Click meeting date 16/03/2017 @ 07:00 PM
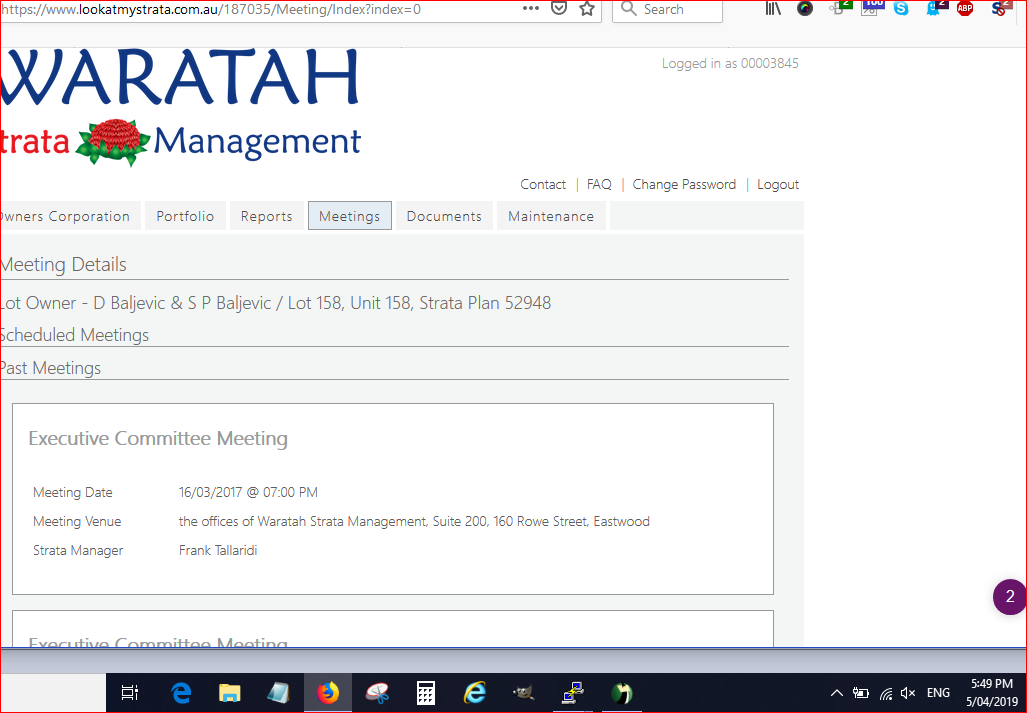The width and height of the screenshot is (1027, 713). tap(248, 492)
